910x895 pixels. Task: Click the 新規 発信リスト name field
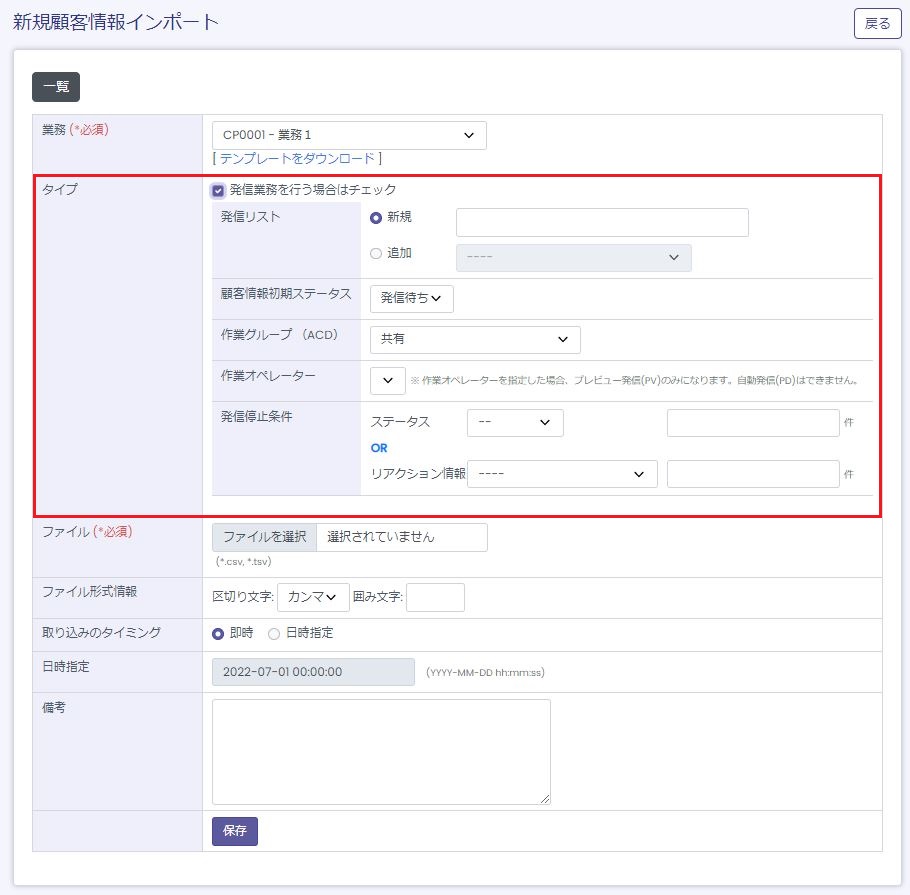click(602, 222)
